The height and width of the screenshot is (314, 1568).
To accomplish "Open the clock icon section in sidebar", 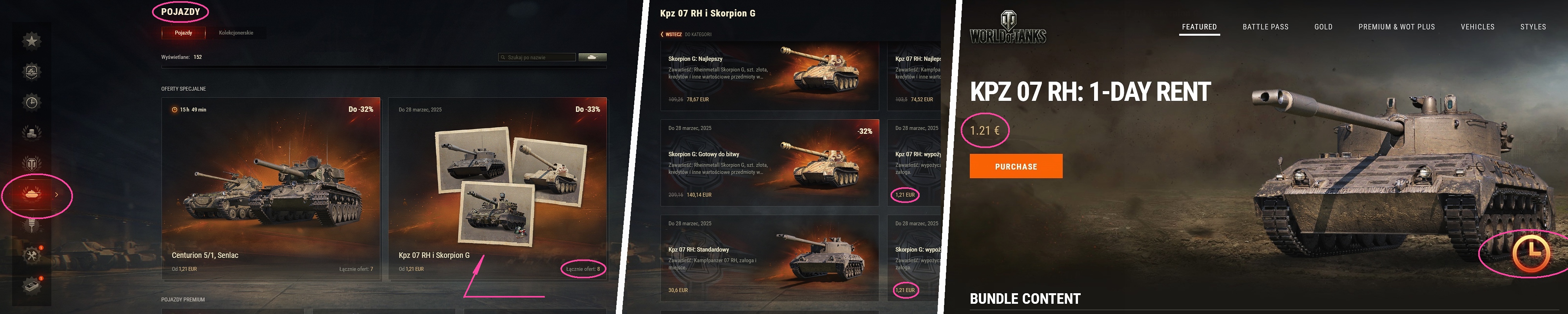I will [32, 102].
